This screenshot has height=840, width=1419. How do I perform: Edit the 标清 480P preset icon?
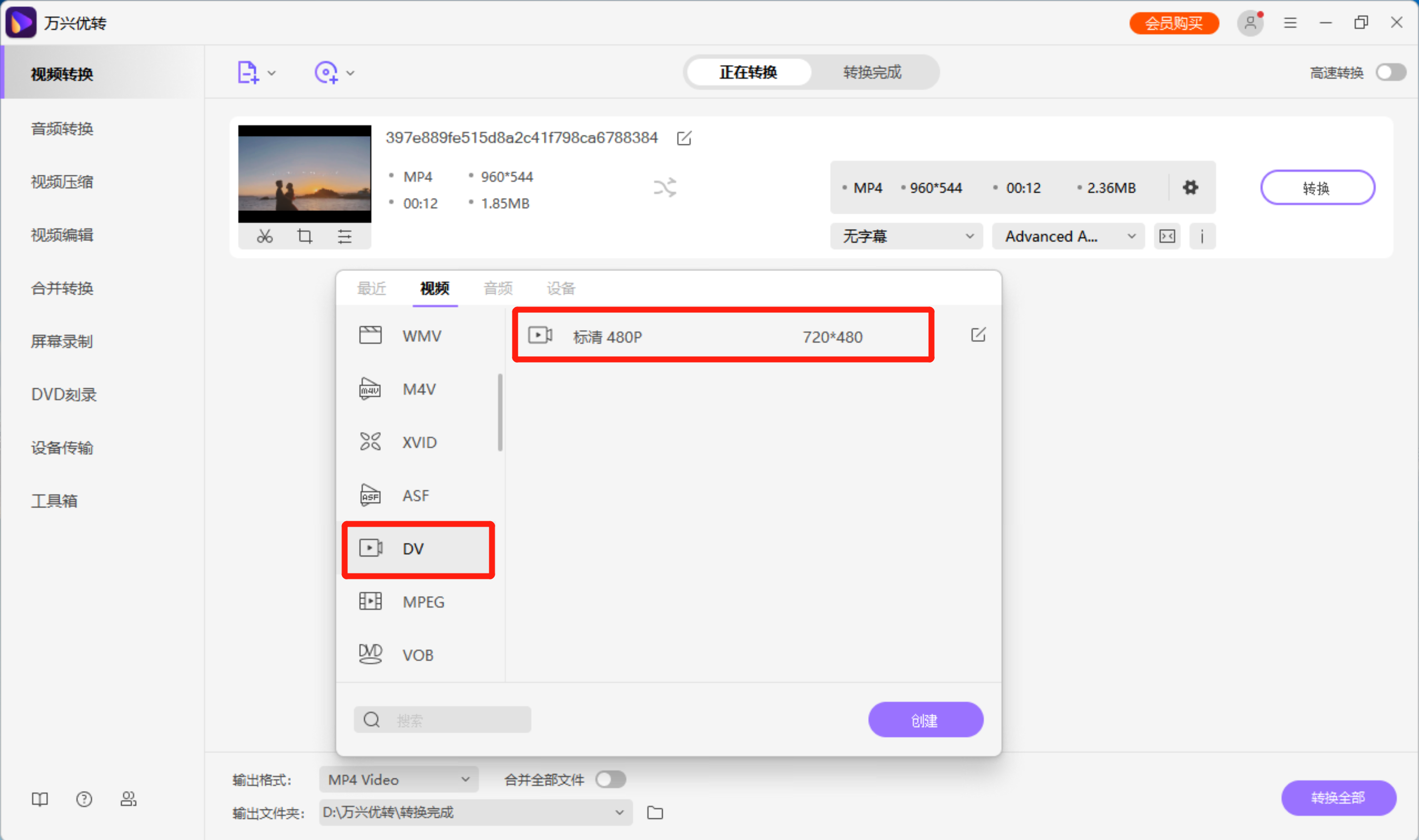pyautogui.click(x=978, y=335)
